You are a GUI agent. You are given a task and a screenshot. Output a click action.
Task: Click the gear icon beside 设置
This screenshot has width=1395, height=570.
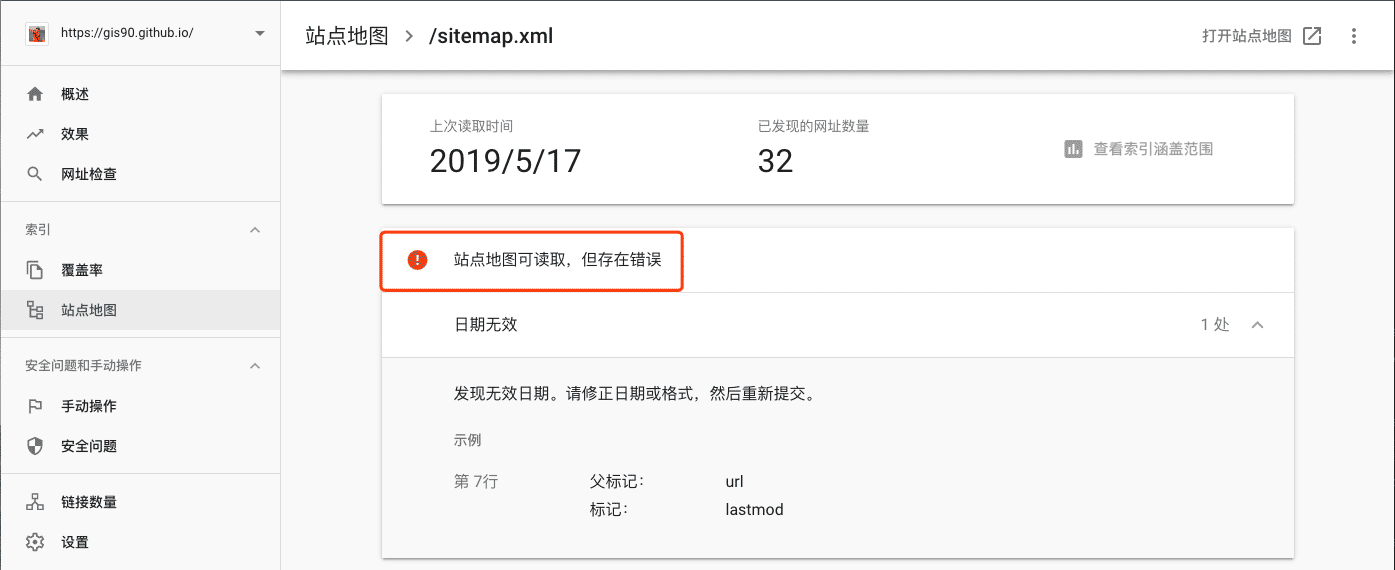[x=35, y=542]
